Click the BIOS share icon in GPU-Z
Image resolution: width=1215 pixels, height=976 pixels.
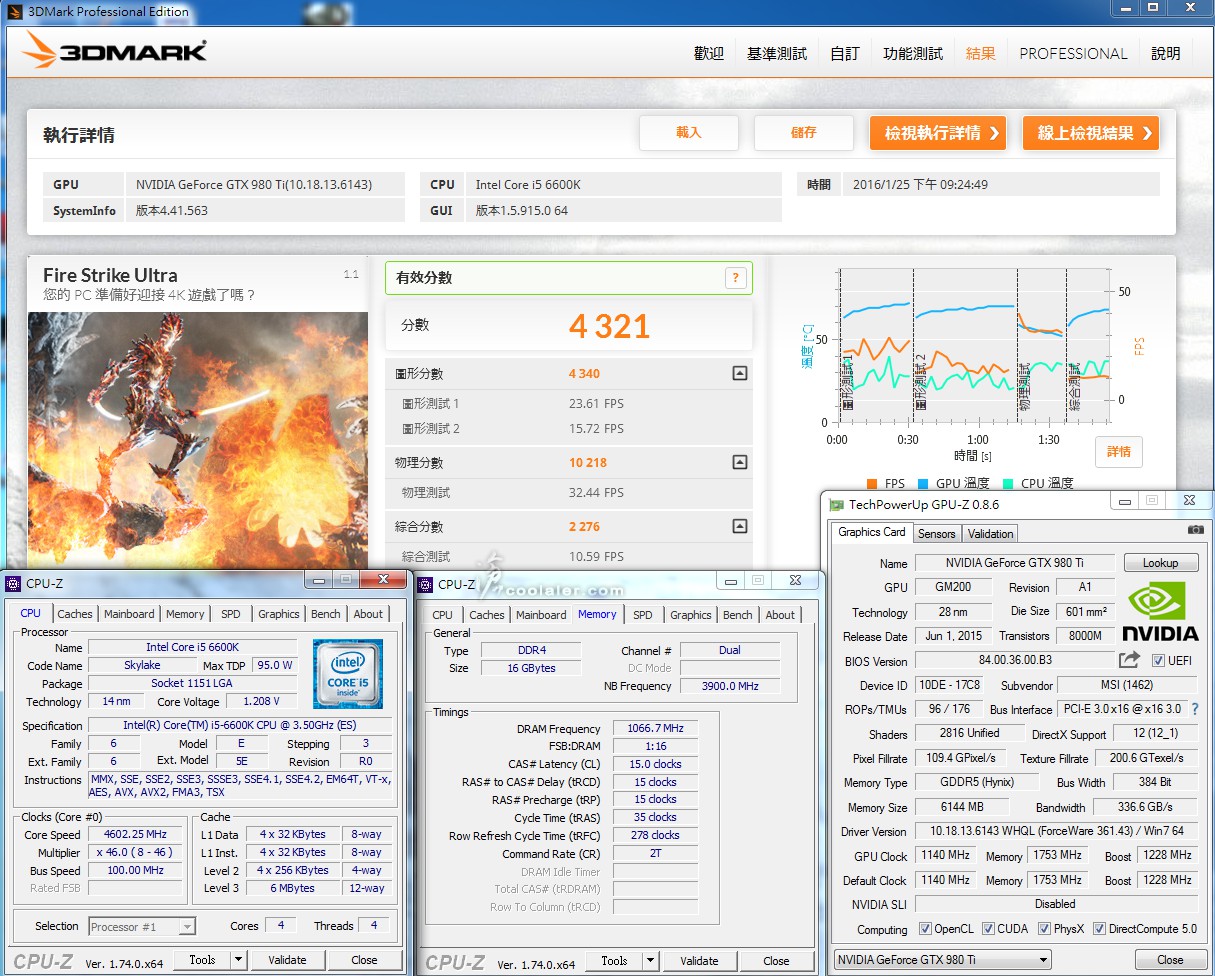[x=1129, y=660]
